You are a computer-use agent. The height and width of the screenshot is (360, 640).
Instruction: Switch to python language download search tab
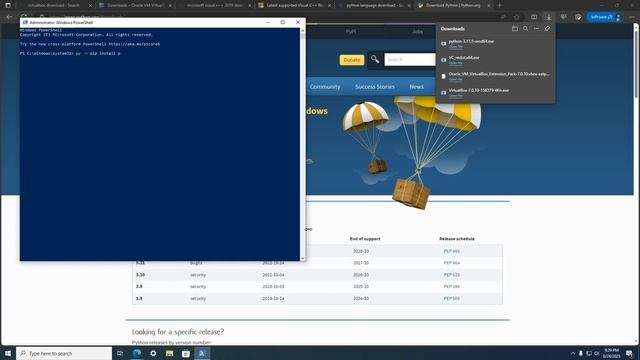pos(374,5)
